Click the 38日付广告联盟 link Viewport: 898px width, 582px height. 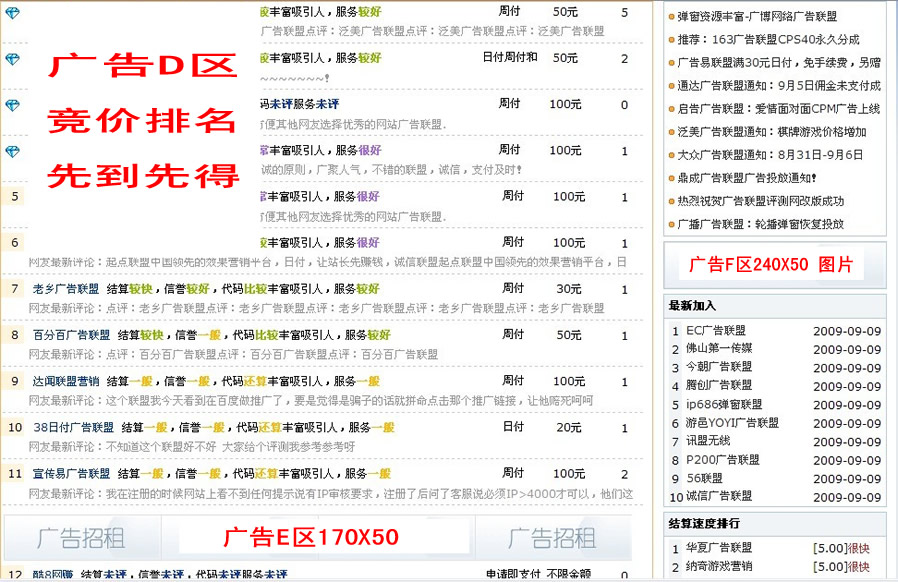73,427
